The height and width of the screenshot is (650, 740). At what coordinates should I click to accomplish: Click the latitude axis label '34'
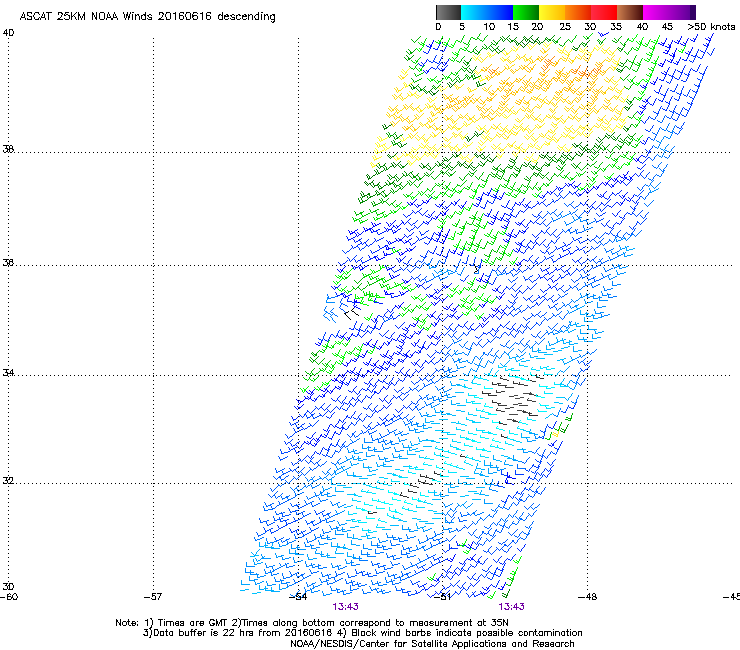(8, 373)
